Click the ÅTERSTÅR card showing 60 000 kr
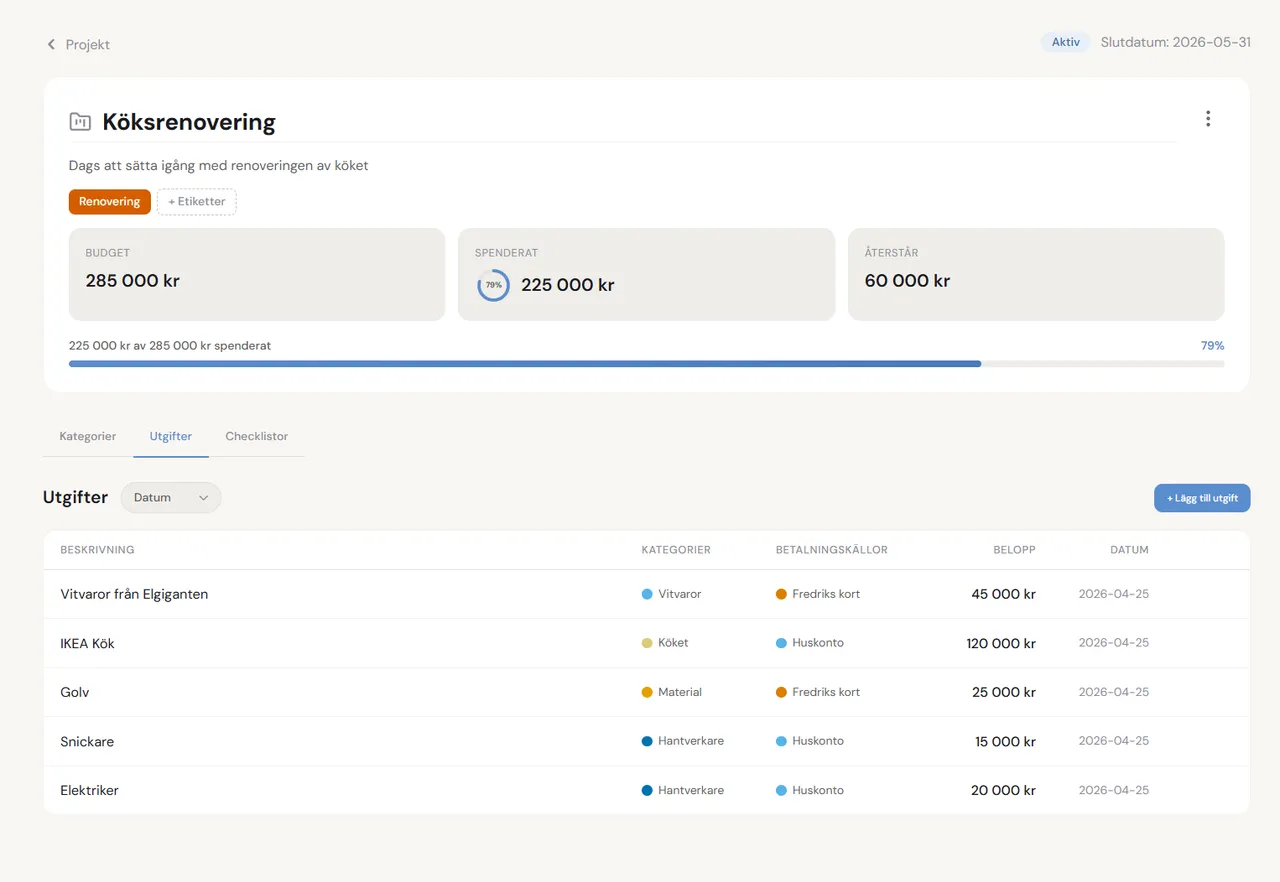 1036,274
